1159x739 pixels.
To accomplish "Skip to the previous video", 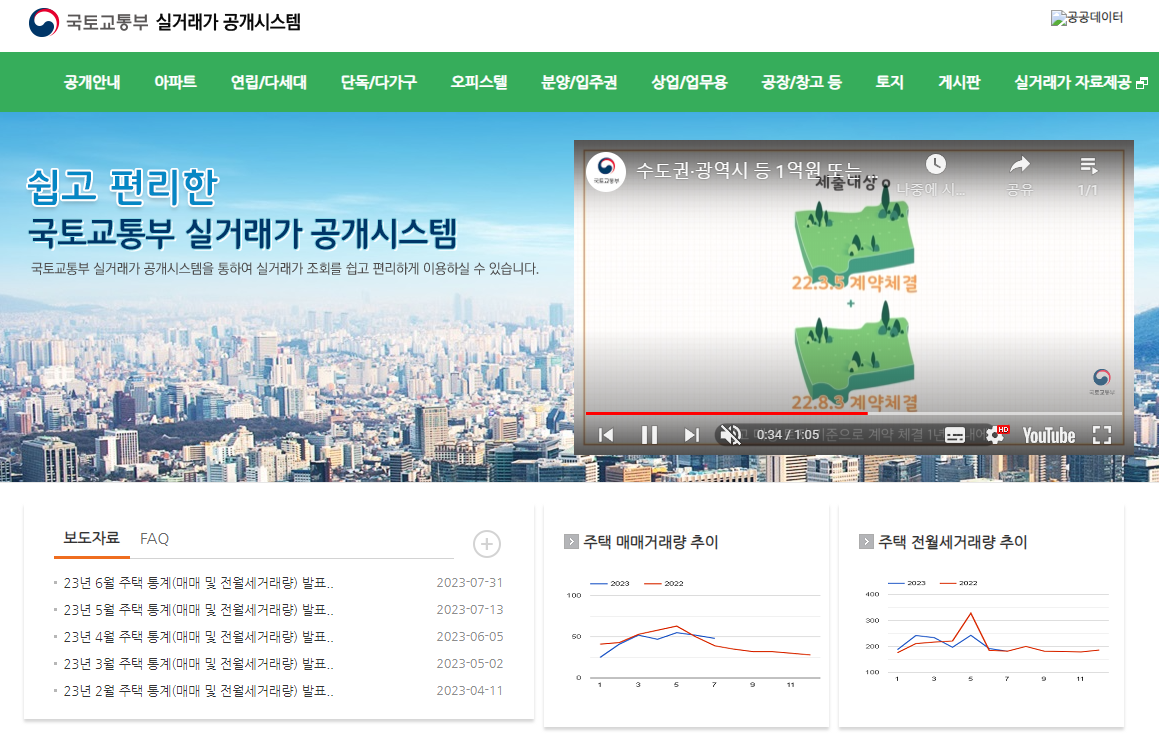I will (607, 434).
